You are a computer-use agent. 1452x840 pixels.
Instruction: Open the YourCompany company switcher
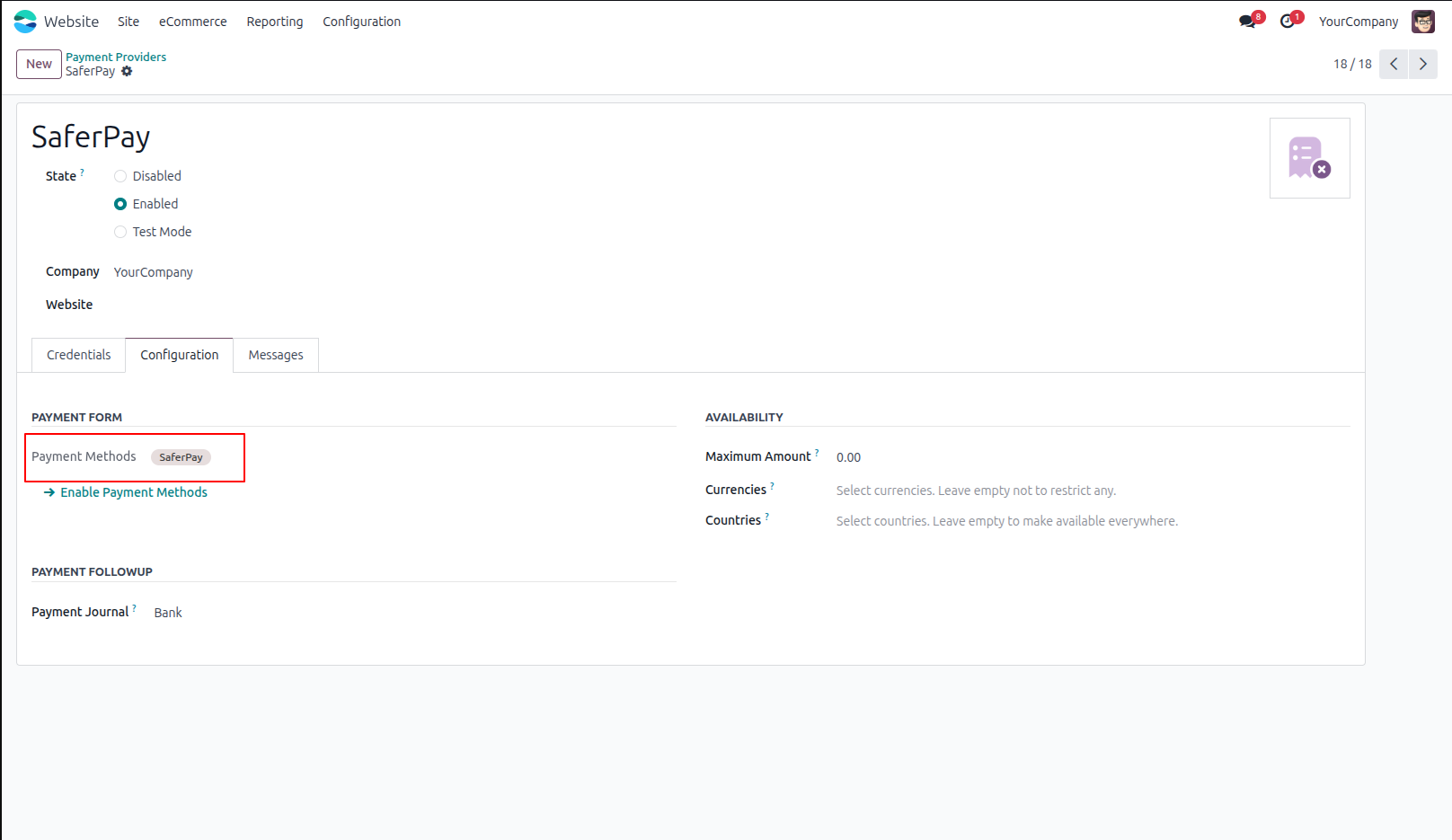tap(1358, 22)
